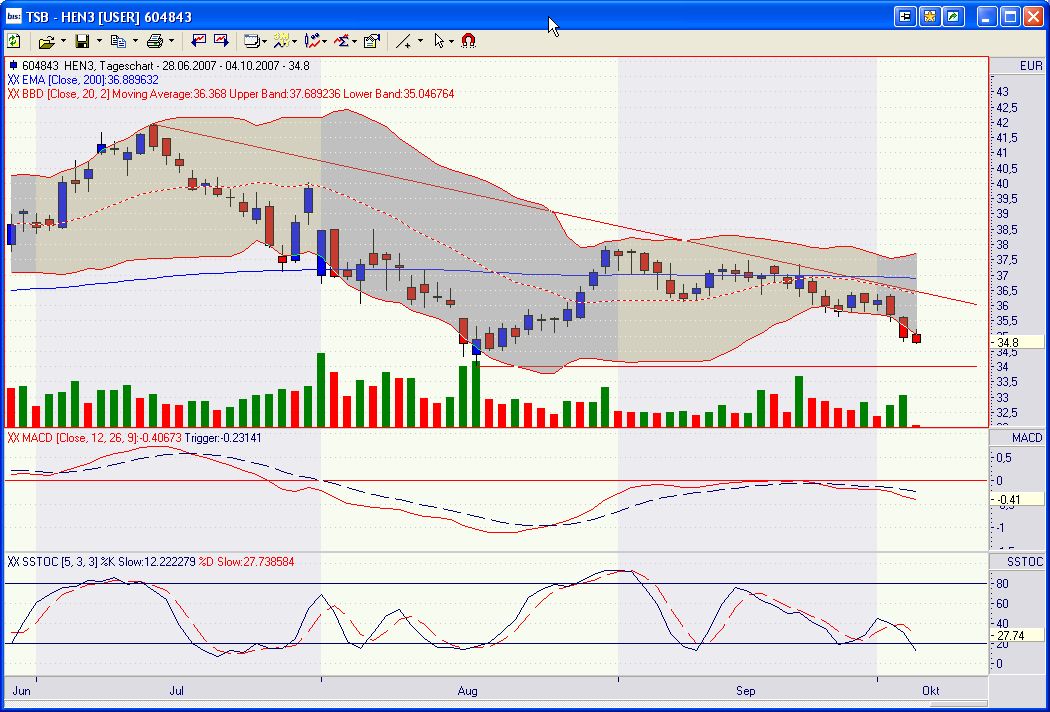Click the window layout icon
The width and height of the screenshot is (1050, 712).
[x=252, y=42]
